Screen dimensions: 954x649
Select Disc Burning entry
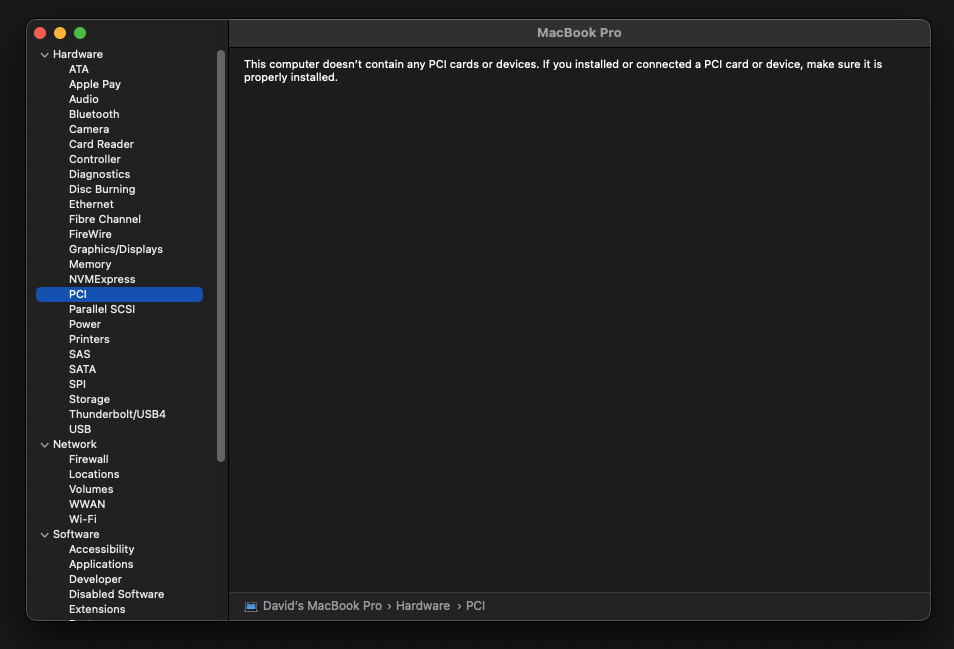pyautogui.click(x=102, y=189)
